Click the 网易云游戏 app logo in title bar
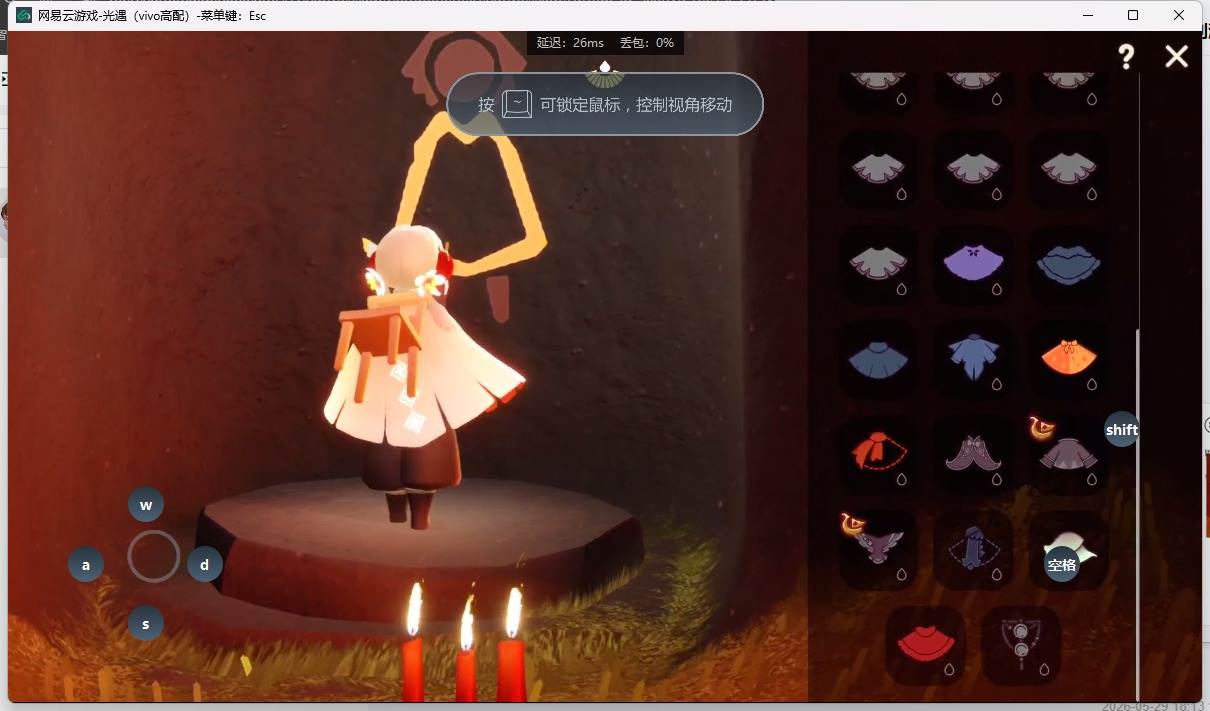The height and width of the screenshot is (711, 1210). tap(24, 15)
